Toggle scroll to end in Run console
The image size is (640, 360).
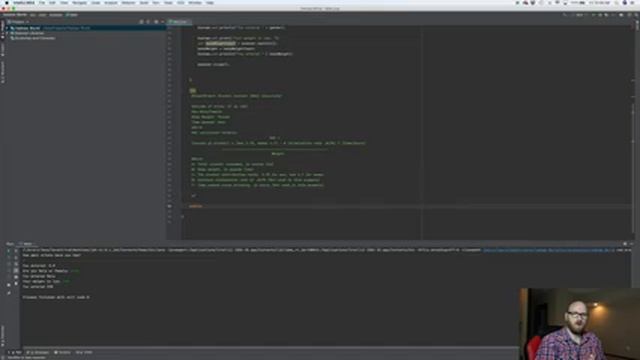[16, 271]
